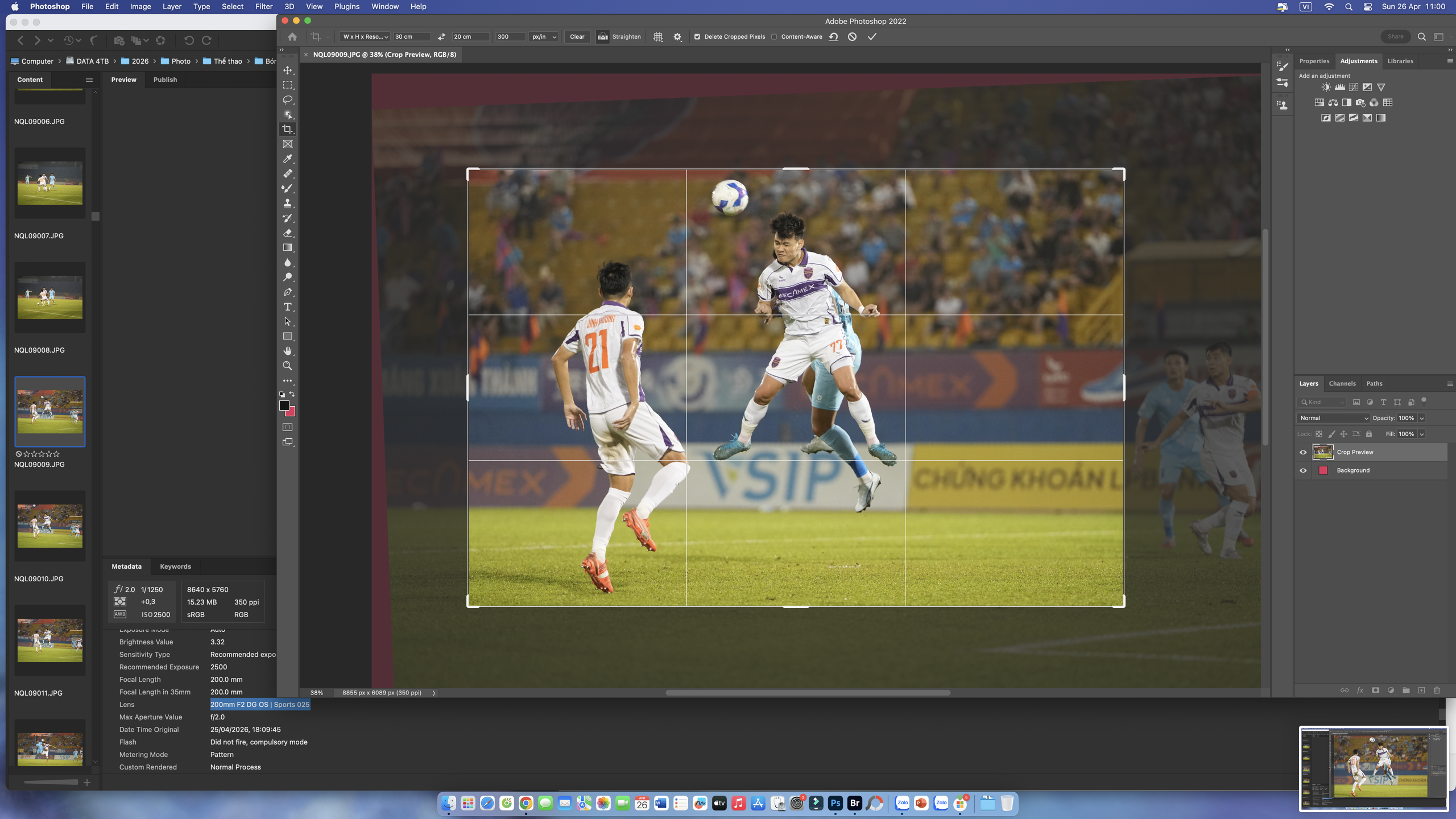Select the Clone Stamp tool
The width and height of the screenshot is (1456, 819).
[288, 203]
